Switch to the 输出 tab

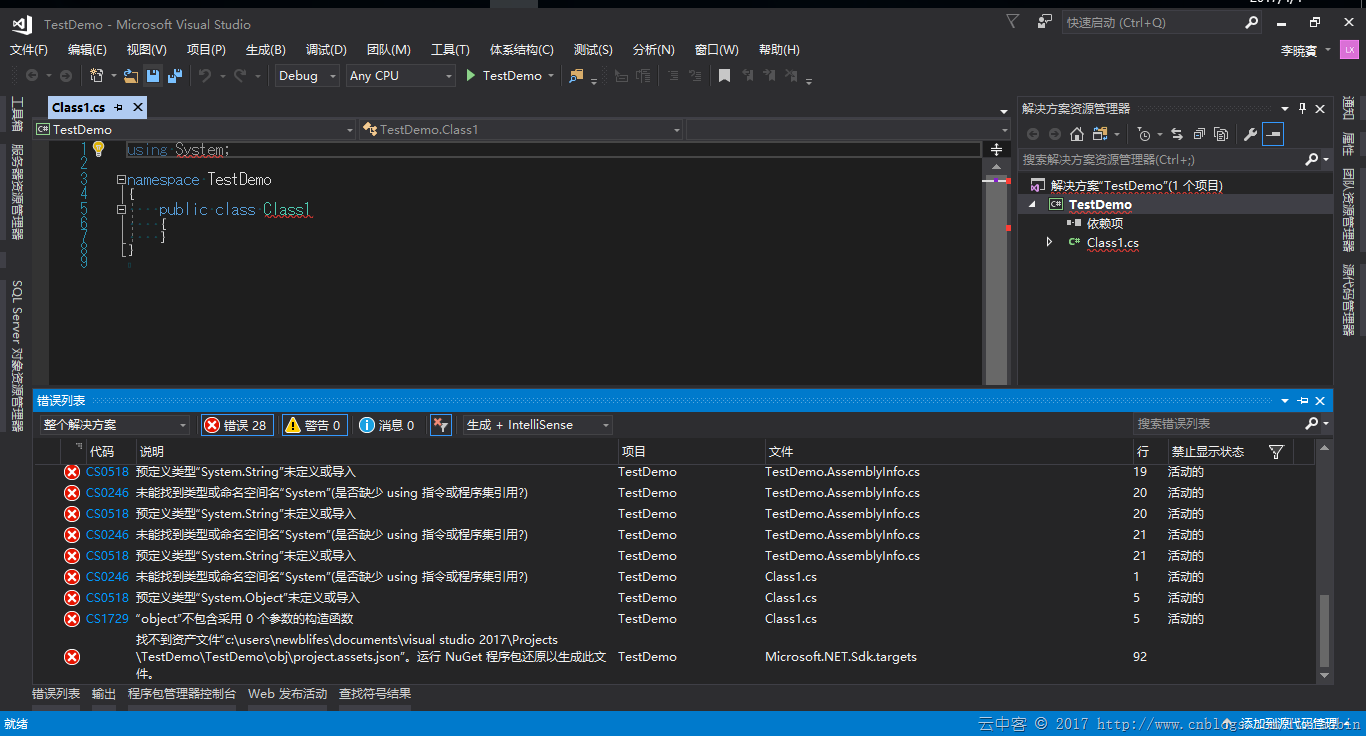[x=104, y=694]
